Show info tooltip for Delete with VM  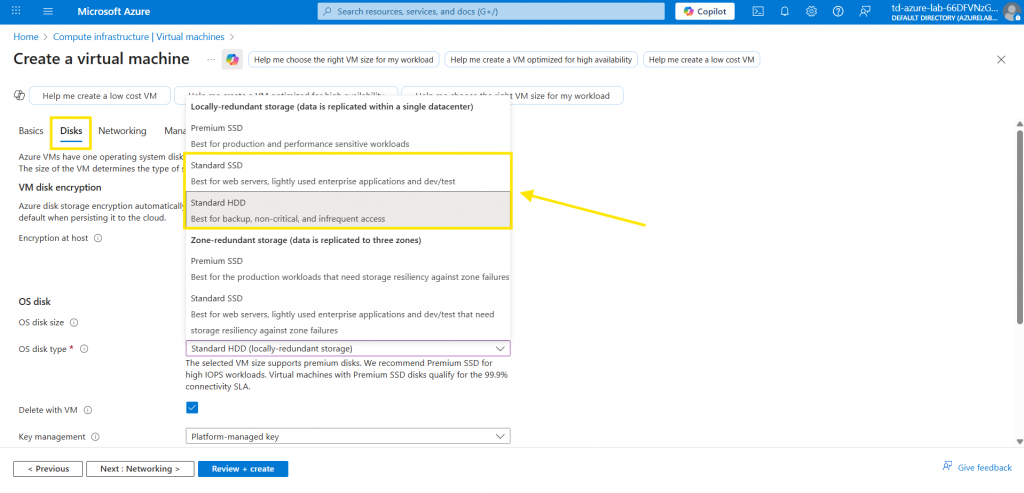(x=88, y=411)
